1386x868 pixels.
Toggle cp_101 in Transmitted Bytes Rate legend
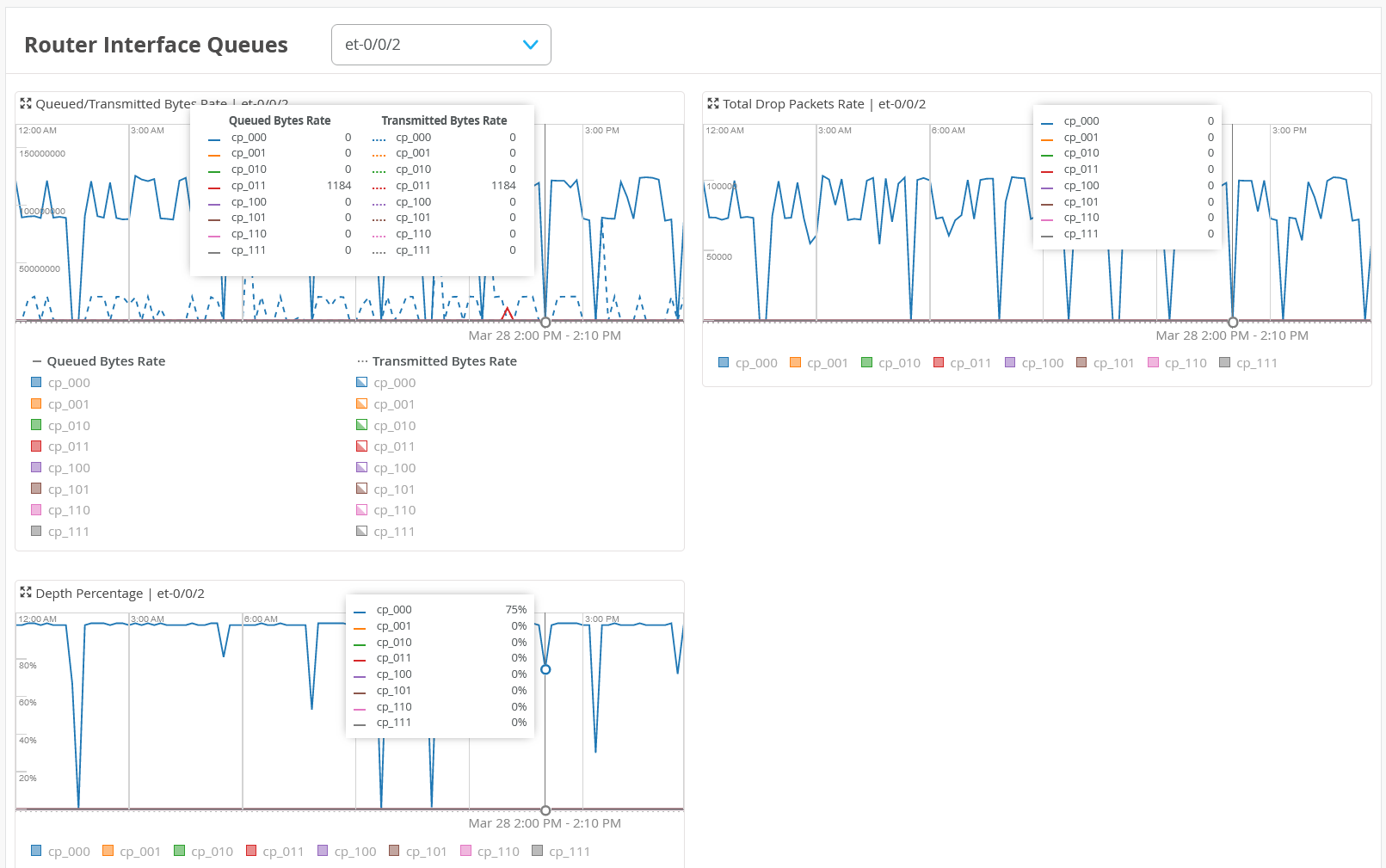pyautogui.click(x=386, y=489)
